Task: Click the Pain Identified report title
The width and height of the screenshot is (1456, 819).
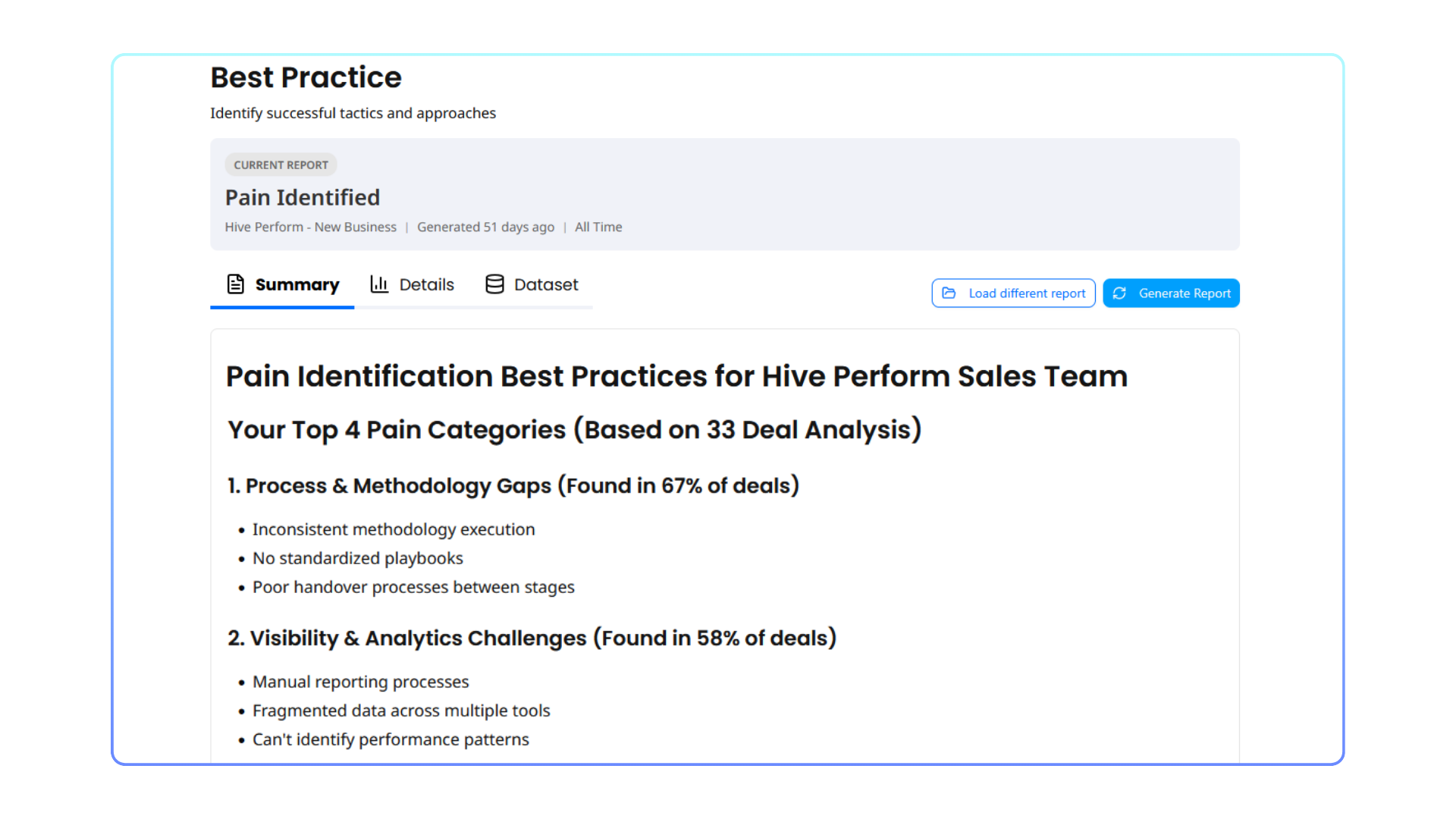Action: [x=303, y=198]
